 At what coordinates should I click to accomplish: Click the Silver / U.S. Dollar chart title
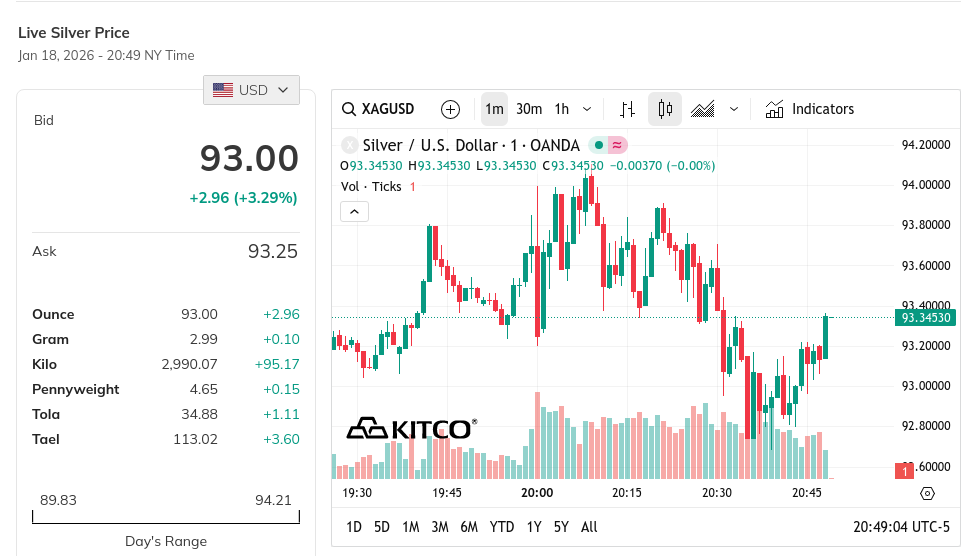[471, 146]
